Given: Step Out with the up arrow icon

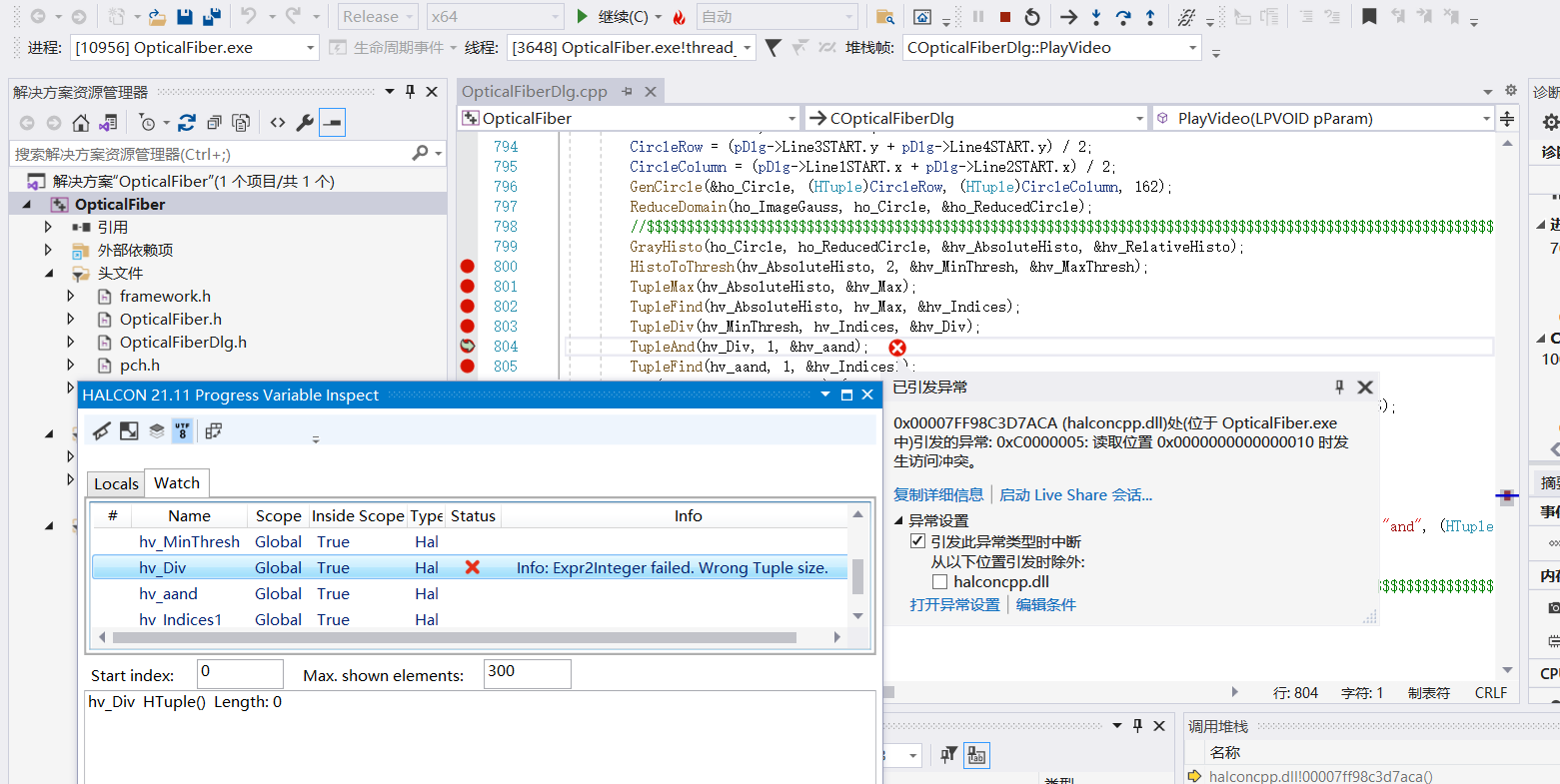Looking at the screenshot, I should click(1150, 17).
